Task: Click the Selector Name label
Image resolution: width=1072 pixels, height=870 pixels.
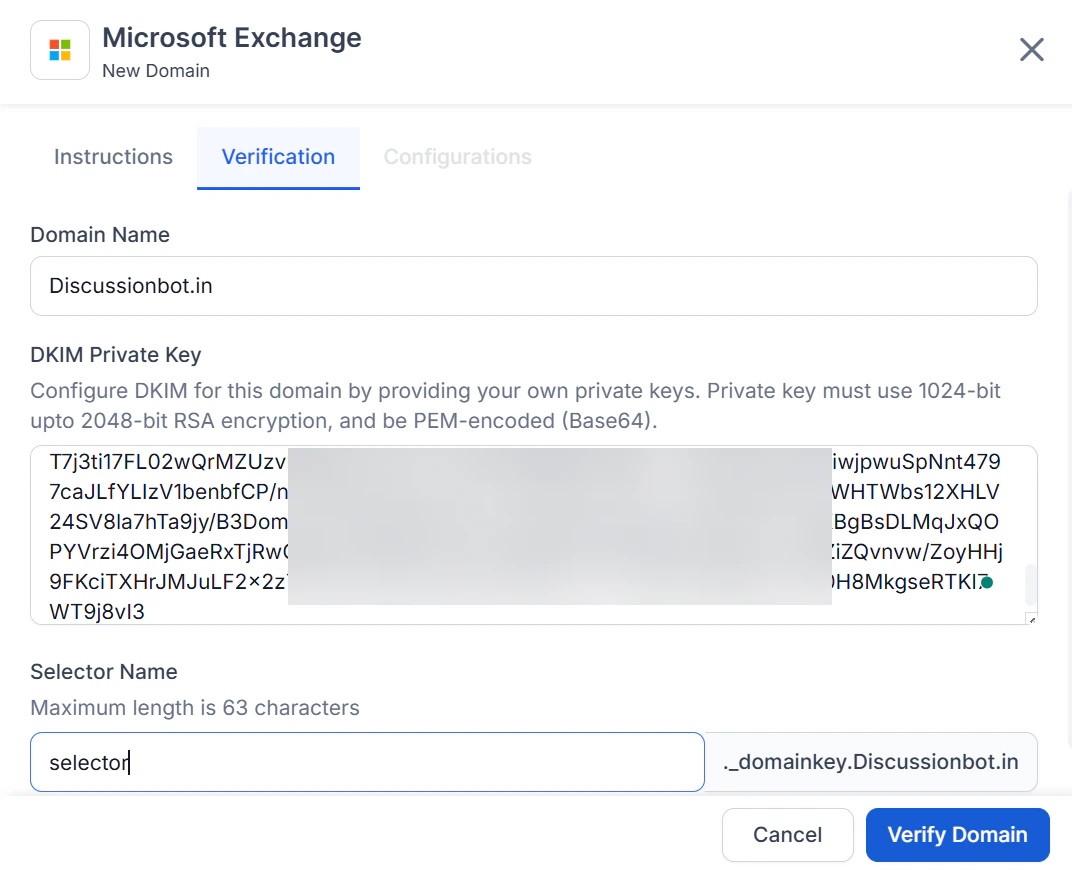Action: click(103, 672)
